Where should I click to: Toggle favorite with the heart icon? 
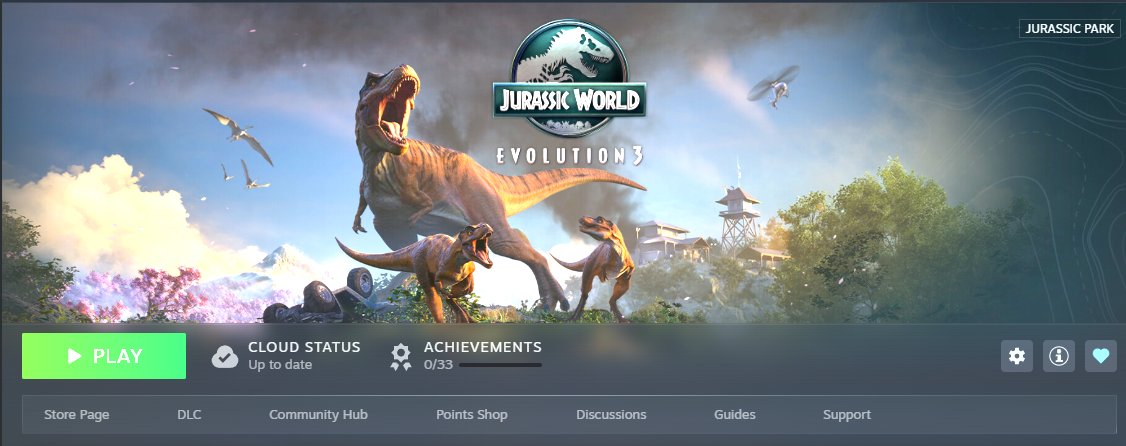coord(1101,356)
